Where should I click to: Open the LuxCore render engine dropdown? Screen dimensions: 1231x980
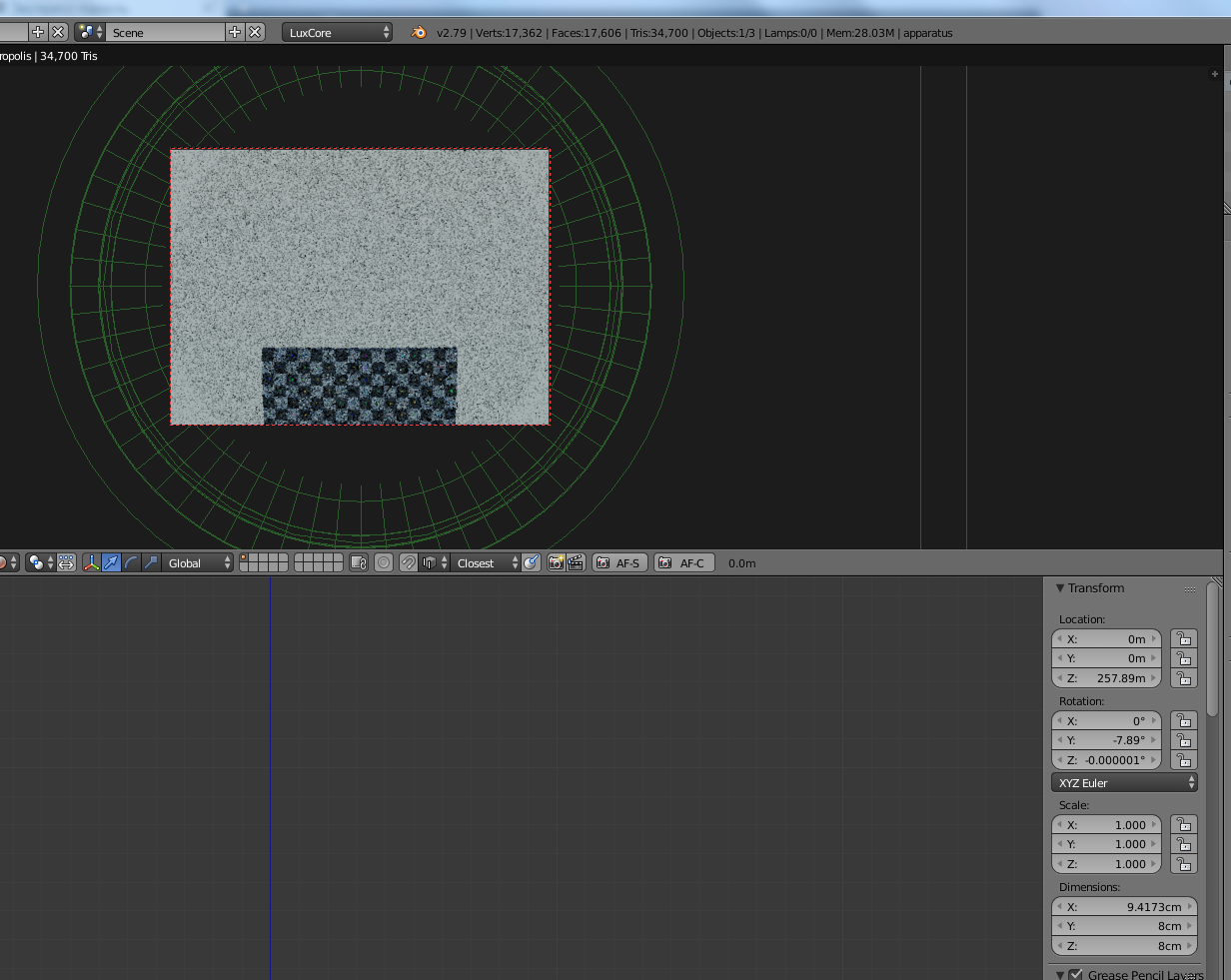tap(337, 33)
